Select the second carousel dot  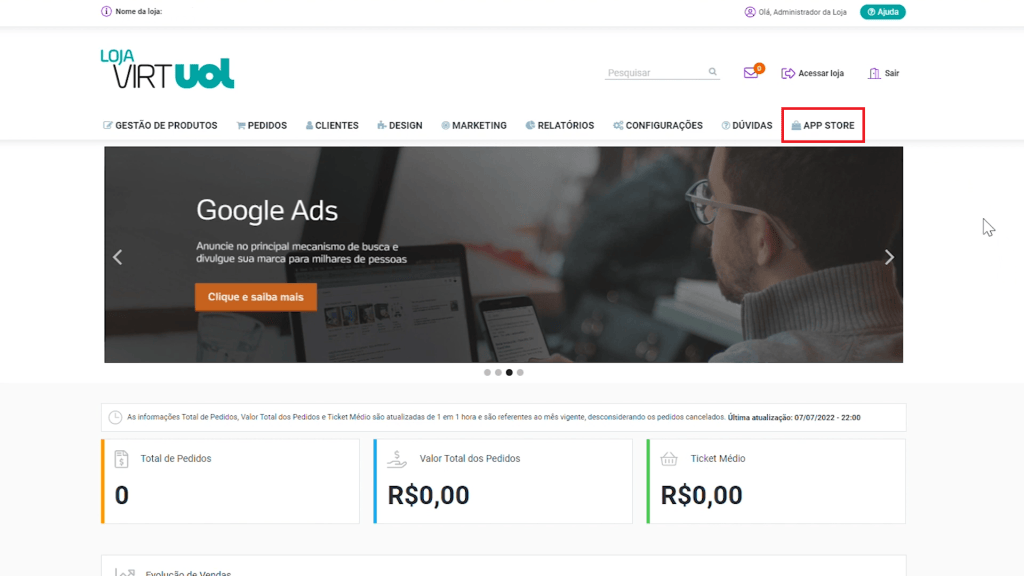[x=498, y=372]
